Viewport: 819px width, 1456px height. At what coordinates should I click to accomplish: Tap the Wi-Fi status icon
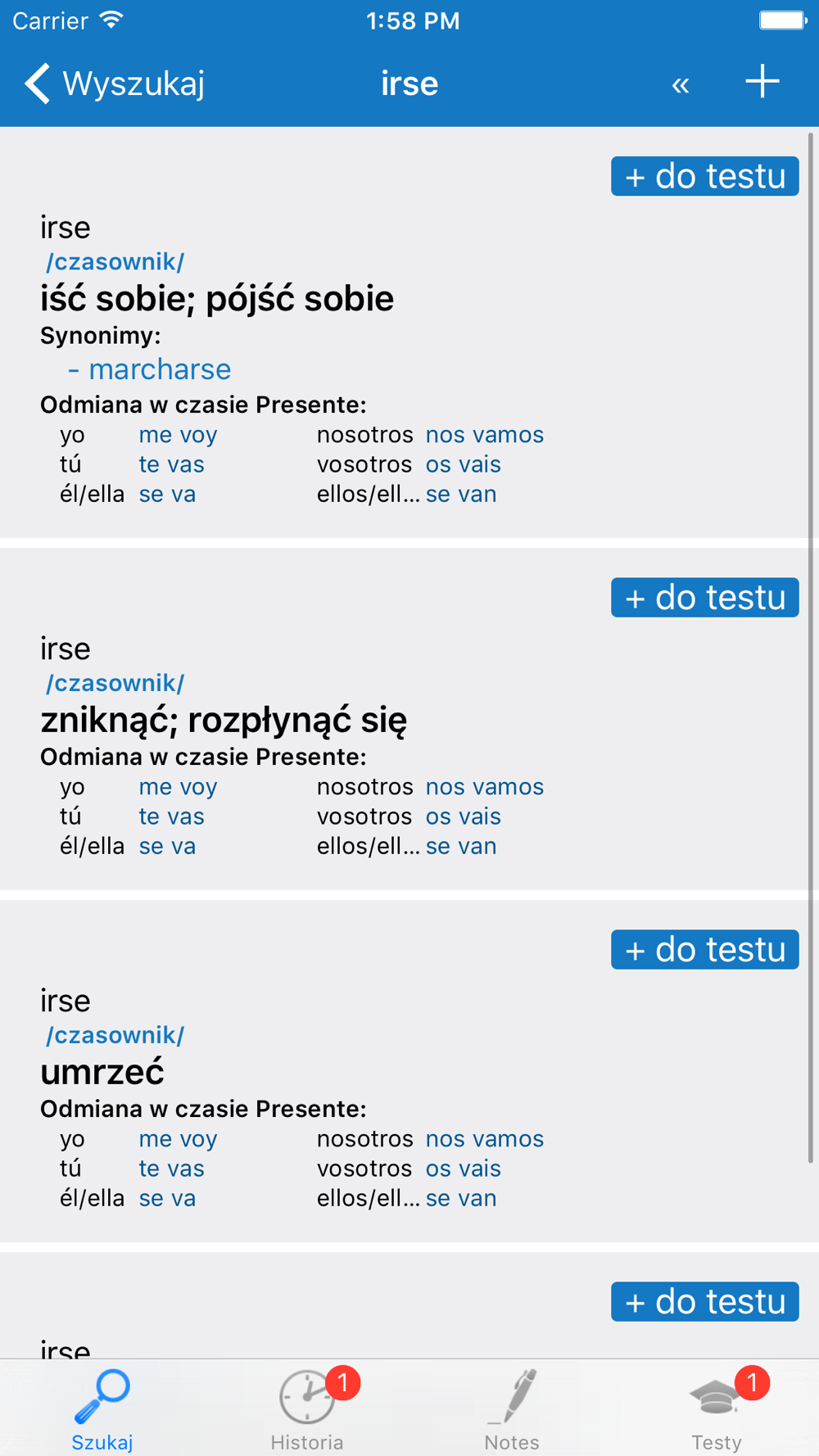pyautogui.click(x=111, y=20)
